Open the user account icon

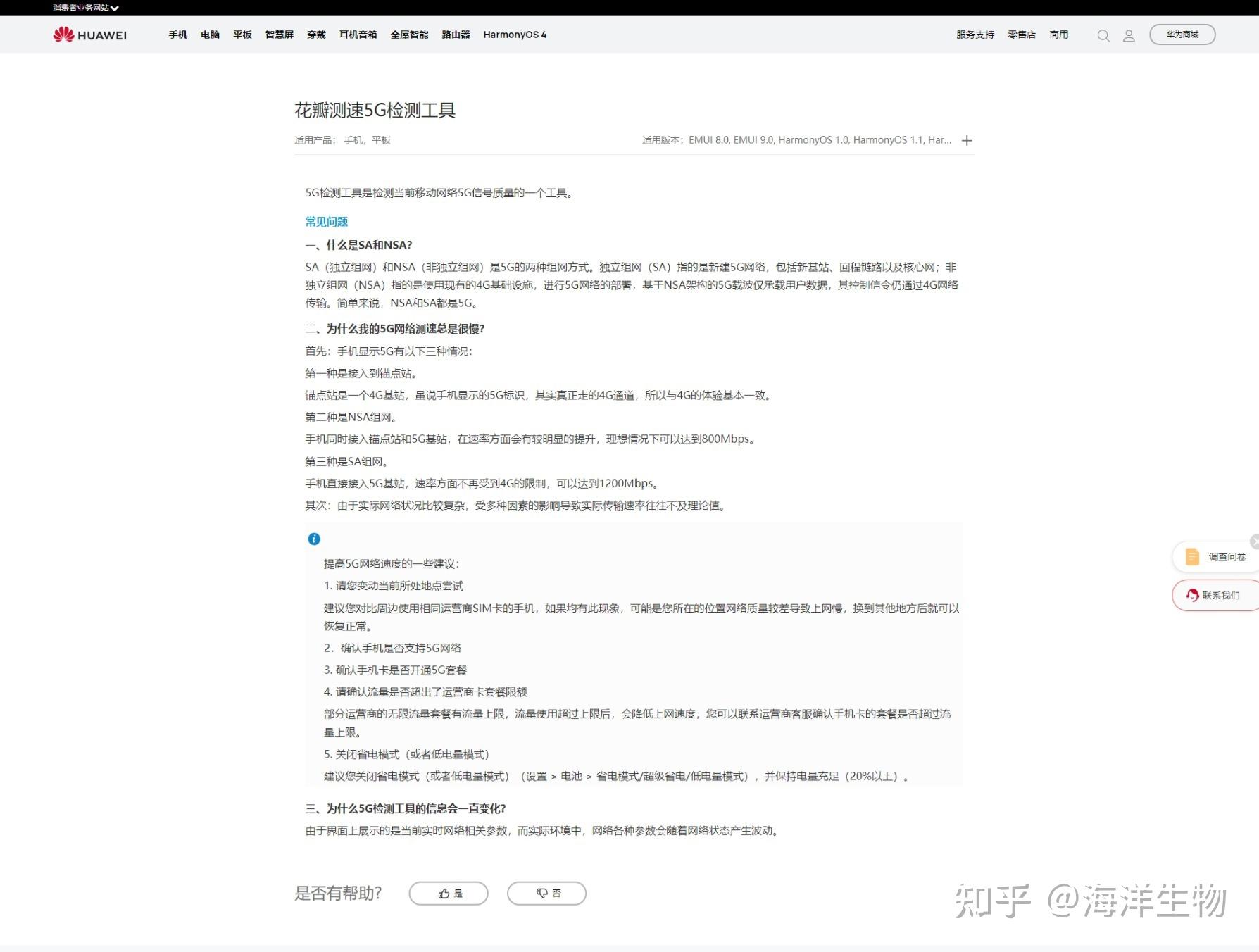point(1129,35)
